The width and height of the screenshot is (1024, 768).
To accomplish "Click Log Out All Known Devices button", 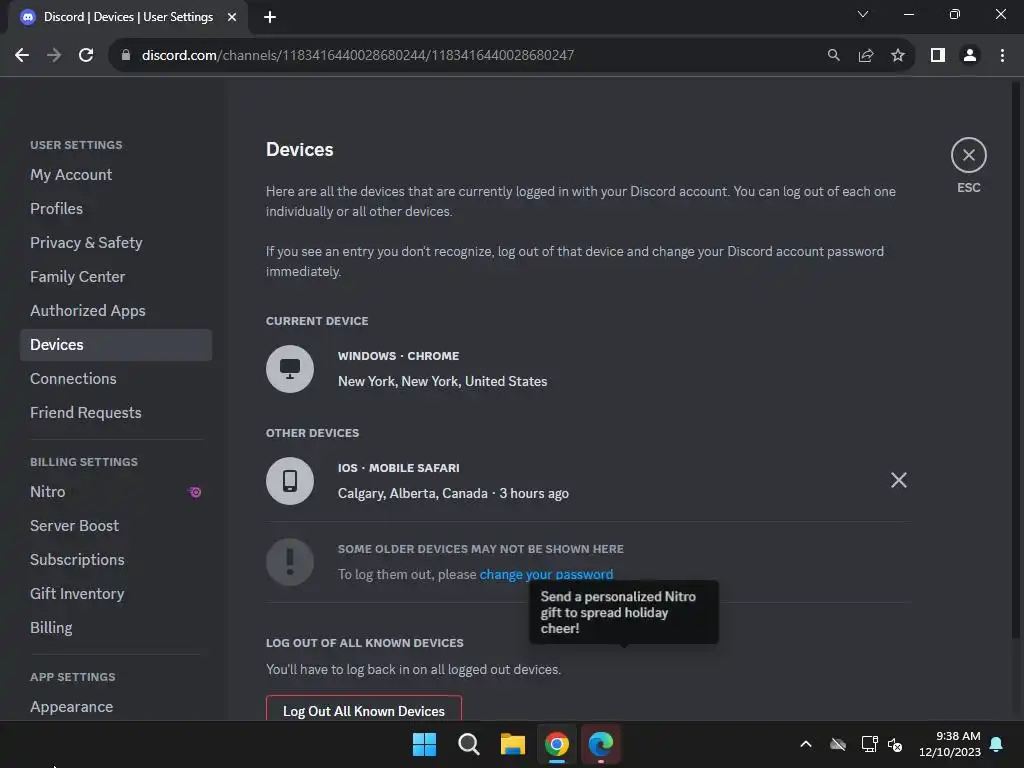I will coord(364,709).
